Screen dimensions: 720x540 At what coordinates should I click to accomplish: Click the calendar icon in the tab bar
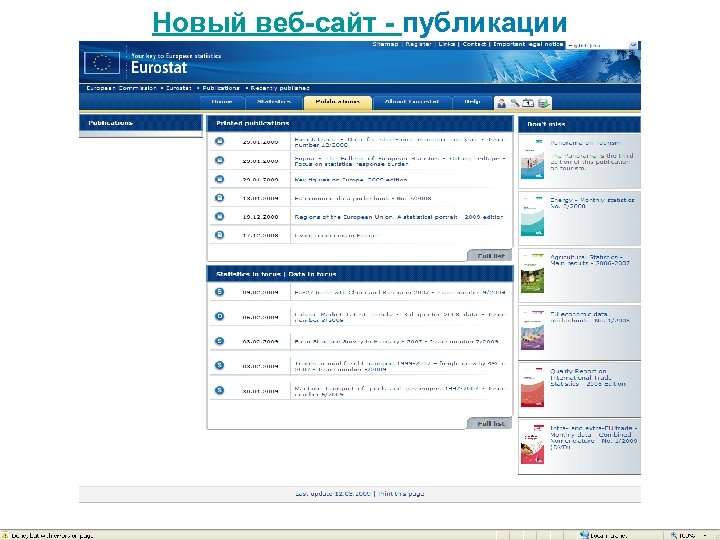point(529,103)
